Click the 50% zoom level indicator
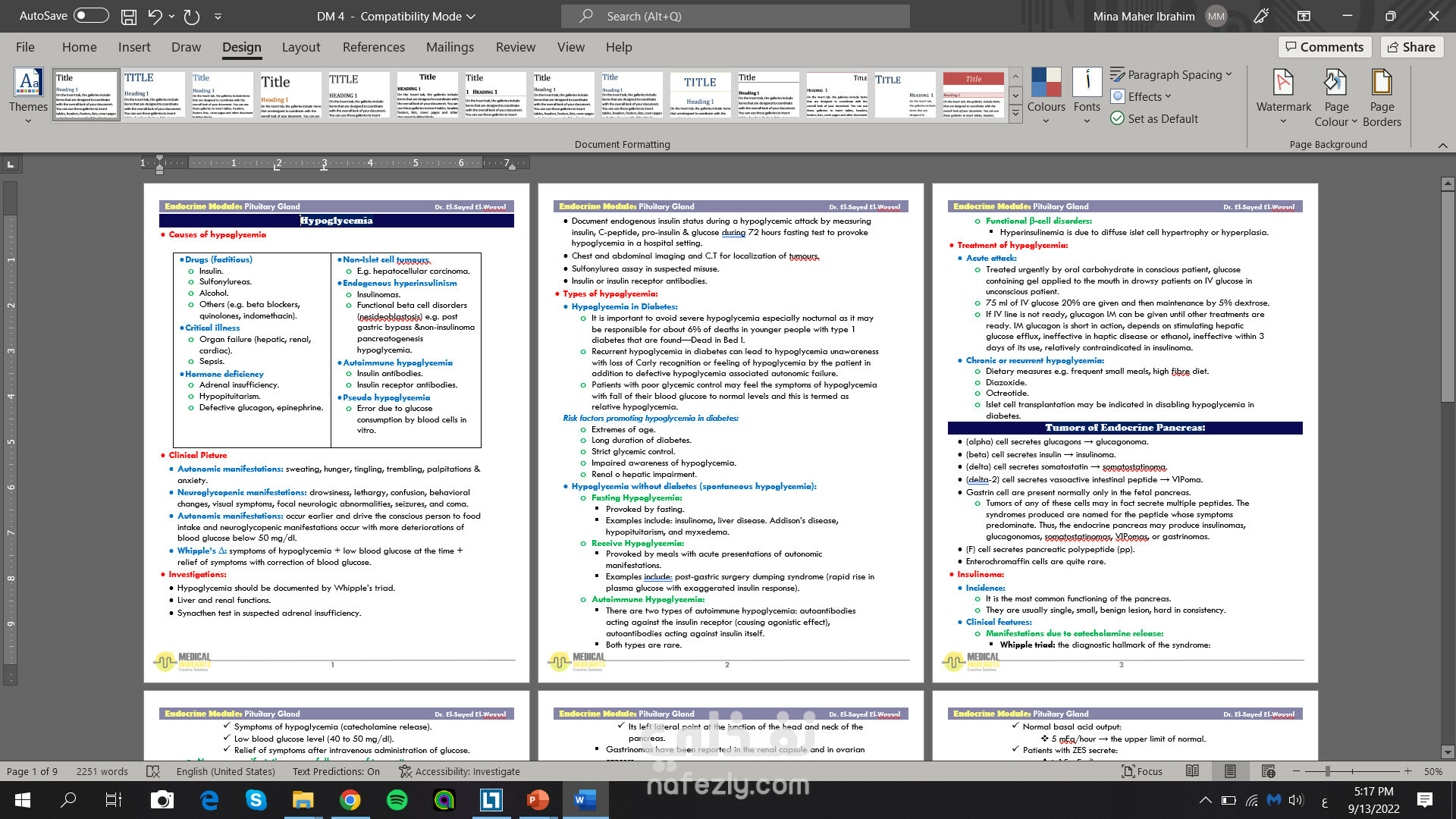The height and width of the screenshot is (819, 1456). 1432,771
